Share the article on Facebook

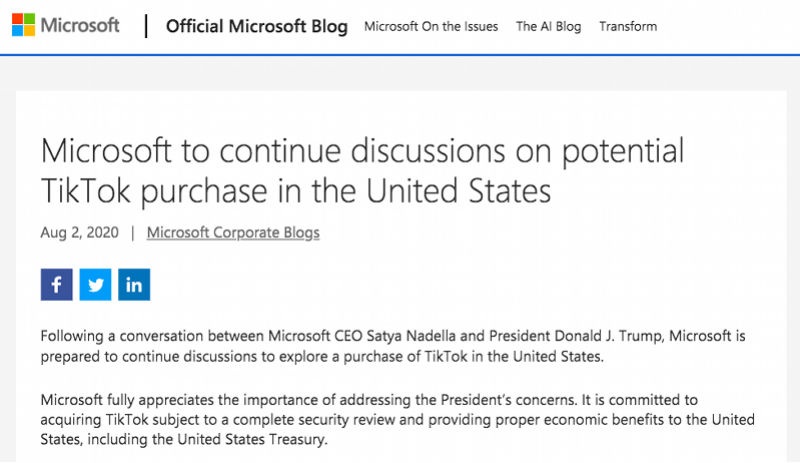[57, 284]
